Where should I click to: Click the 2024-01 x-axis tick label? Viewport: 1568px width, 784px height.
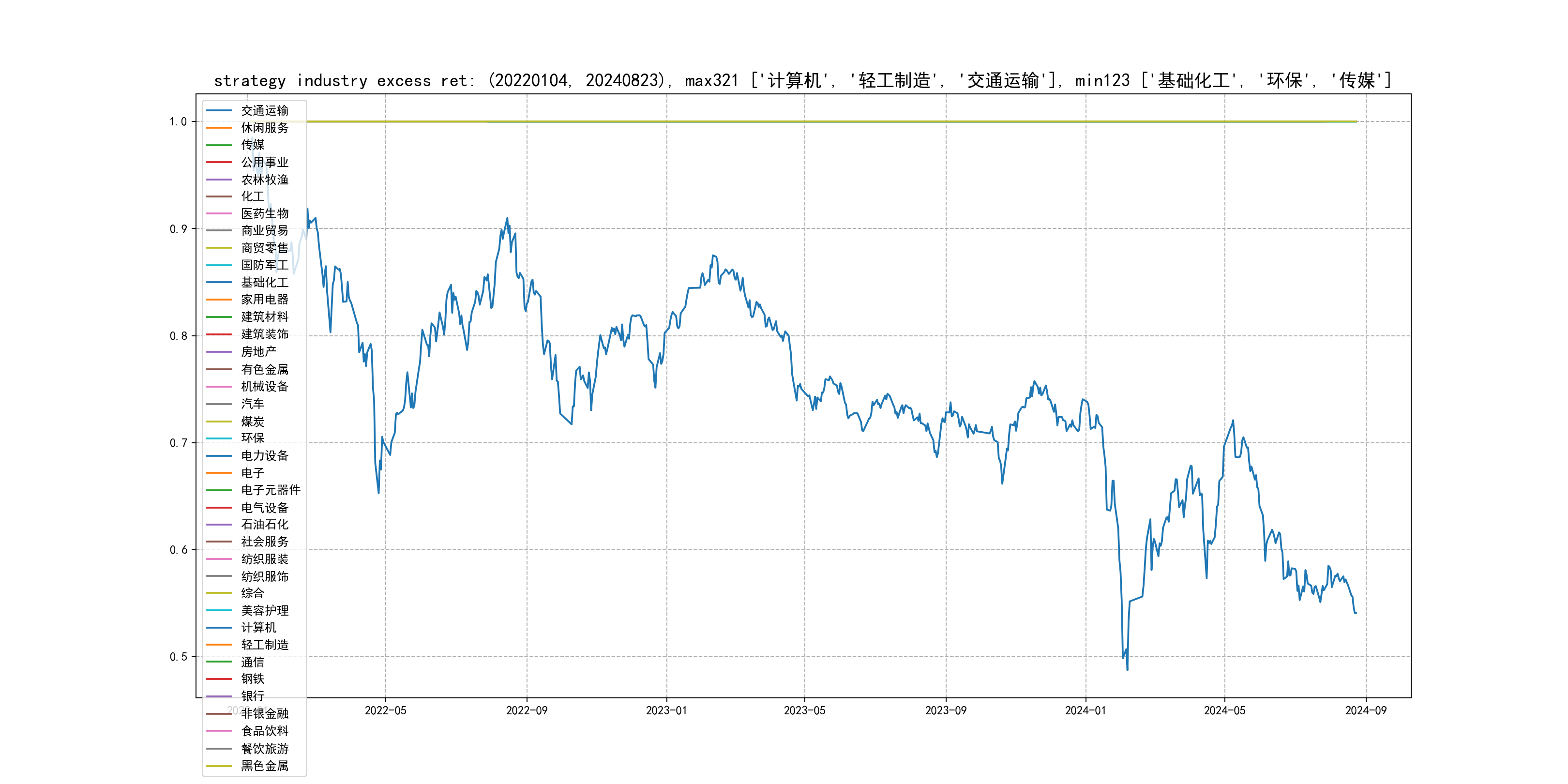[x=1086, y=711]
